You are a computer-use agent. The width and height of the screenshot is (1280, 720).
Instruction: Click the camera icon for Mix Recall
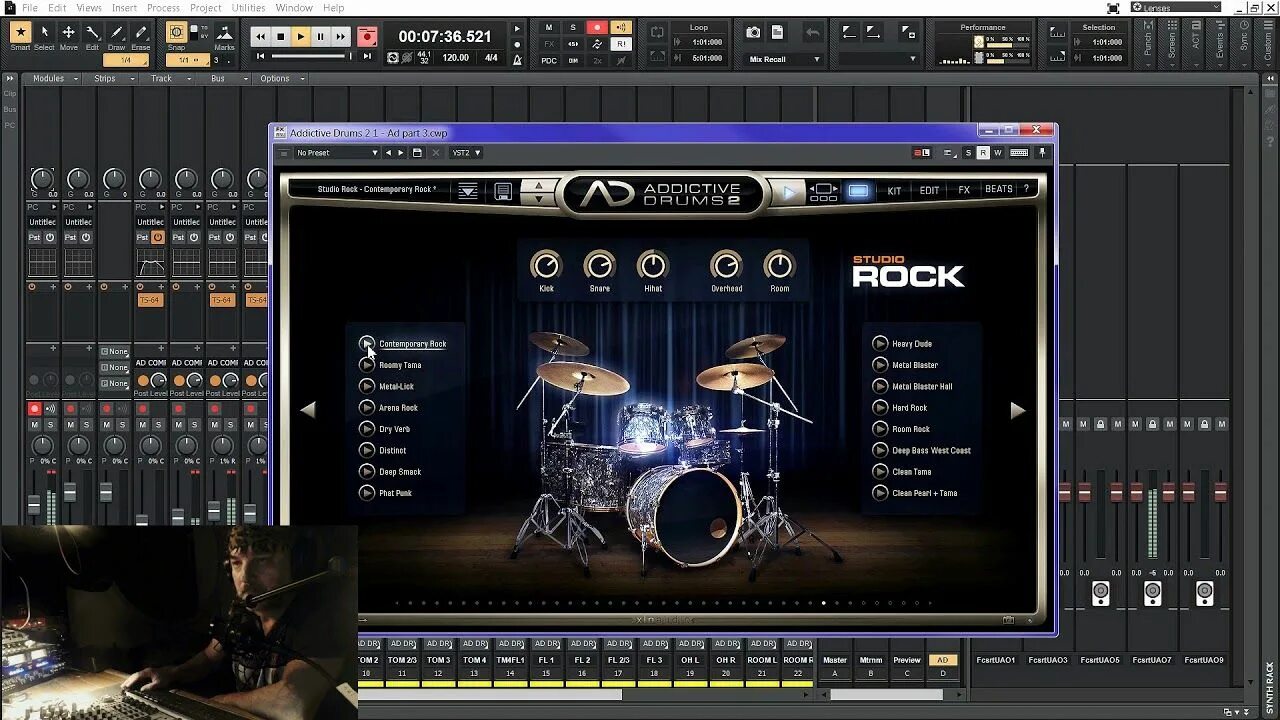pos(753,33)
